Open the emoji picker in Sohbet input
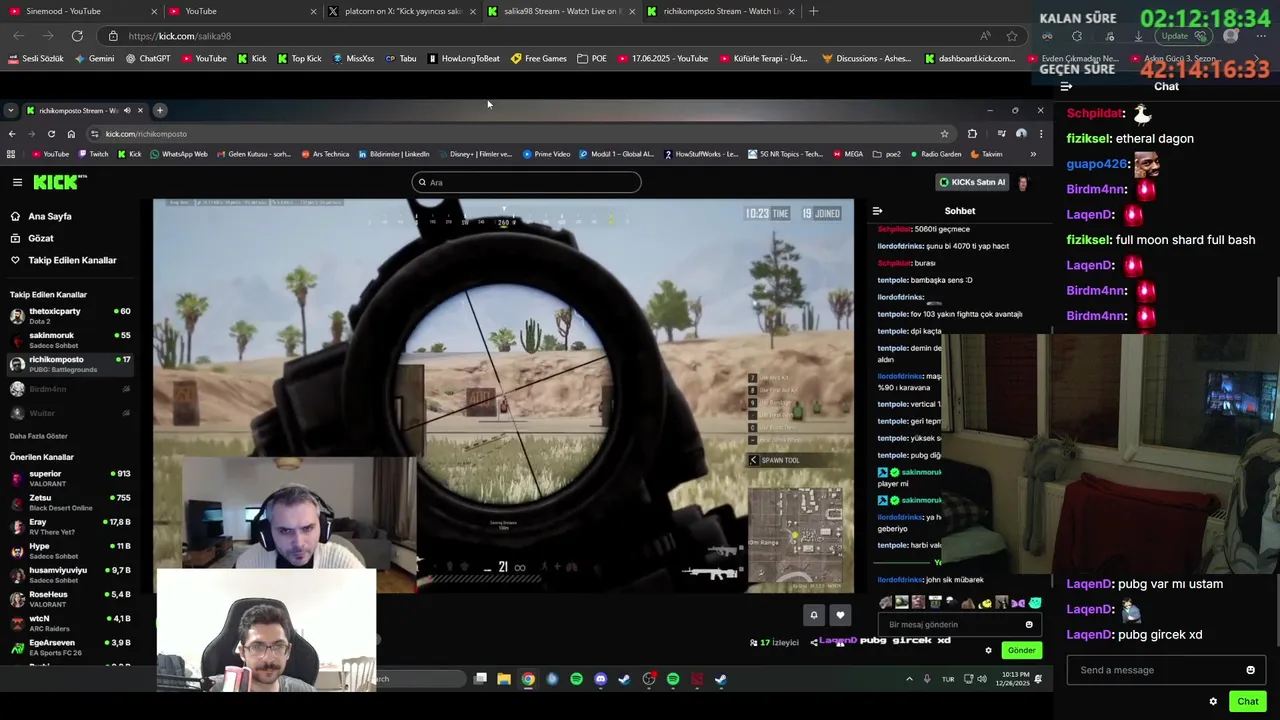This screenshot has width=1280, height=720. (x=1029, y=624)
